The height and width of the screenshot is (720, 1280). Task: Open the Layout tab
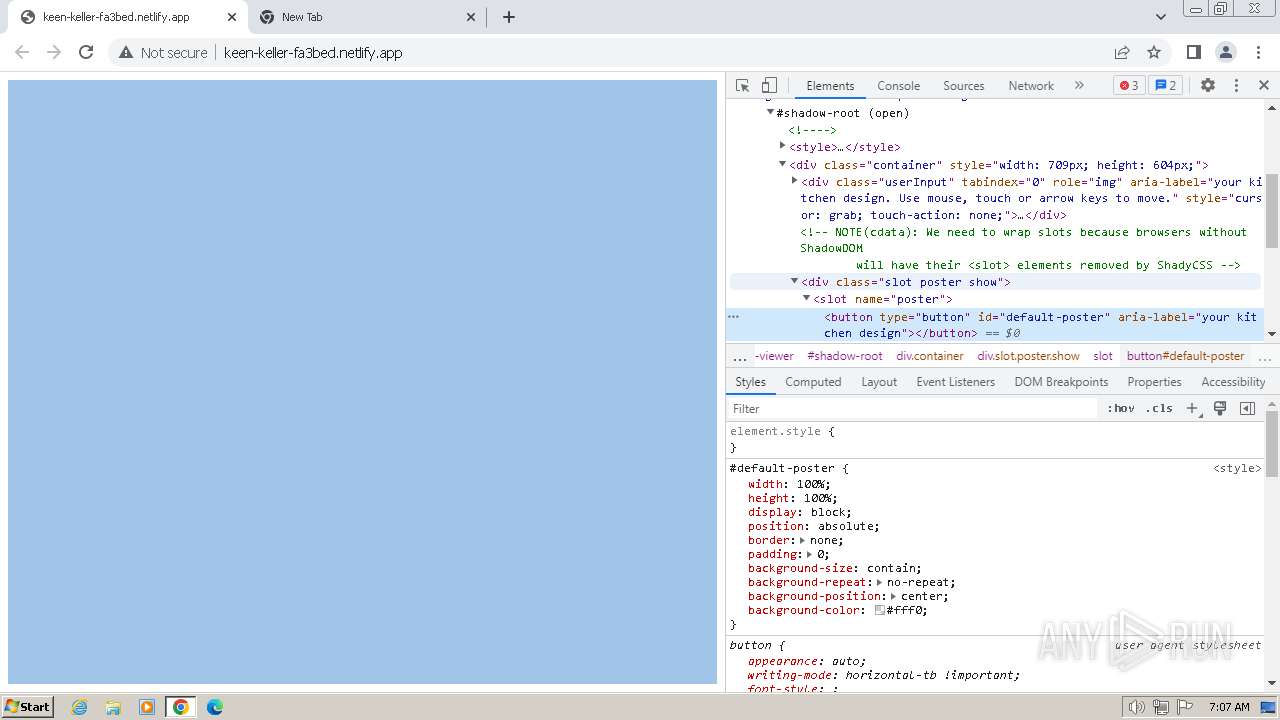pos(879,382)
